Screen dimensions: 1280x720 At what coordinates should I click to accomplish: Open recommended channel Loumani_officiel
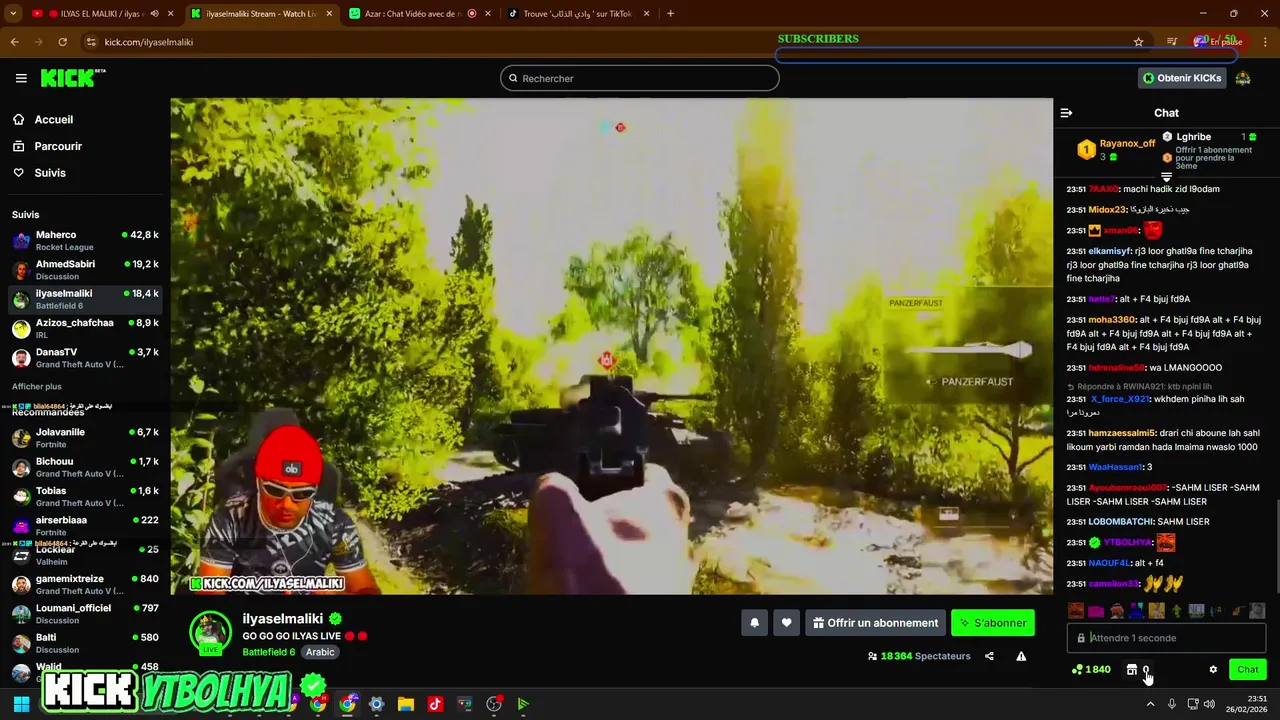click(85, 614)
